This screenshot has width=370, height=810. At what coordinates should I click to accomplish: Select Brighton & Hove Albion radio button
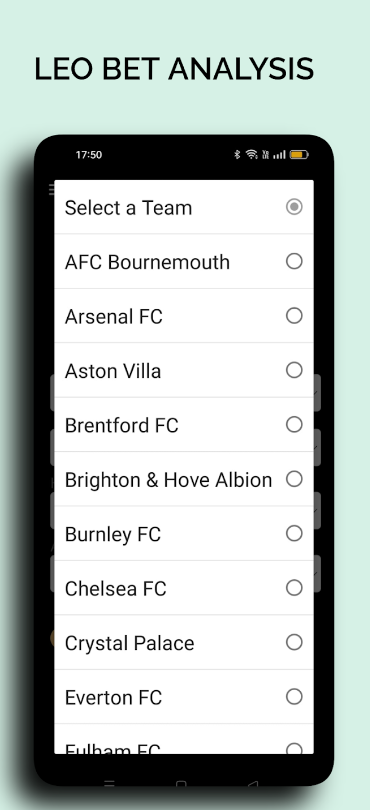pyautogui.click(x=294, y=479)
